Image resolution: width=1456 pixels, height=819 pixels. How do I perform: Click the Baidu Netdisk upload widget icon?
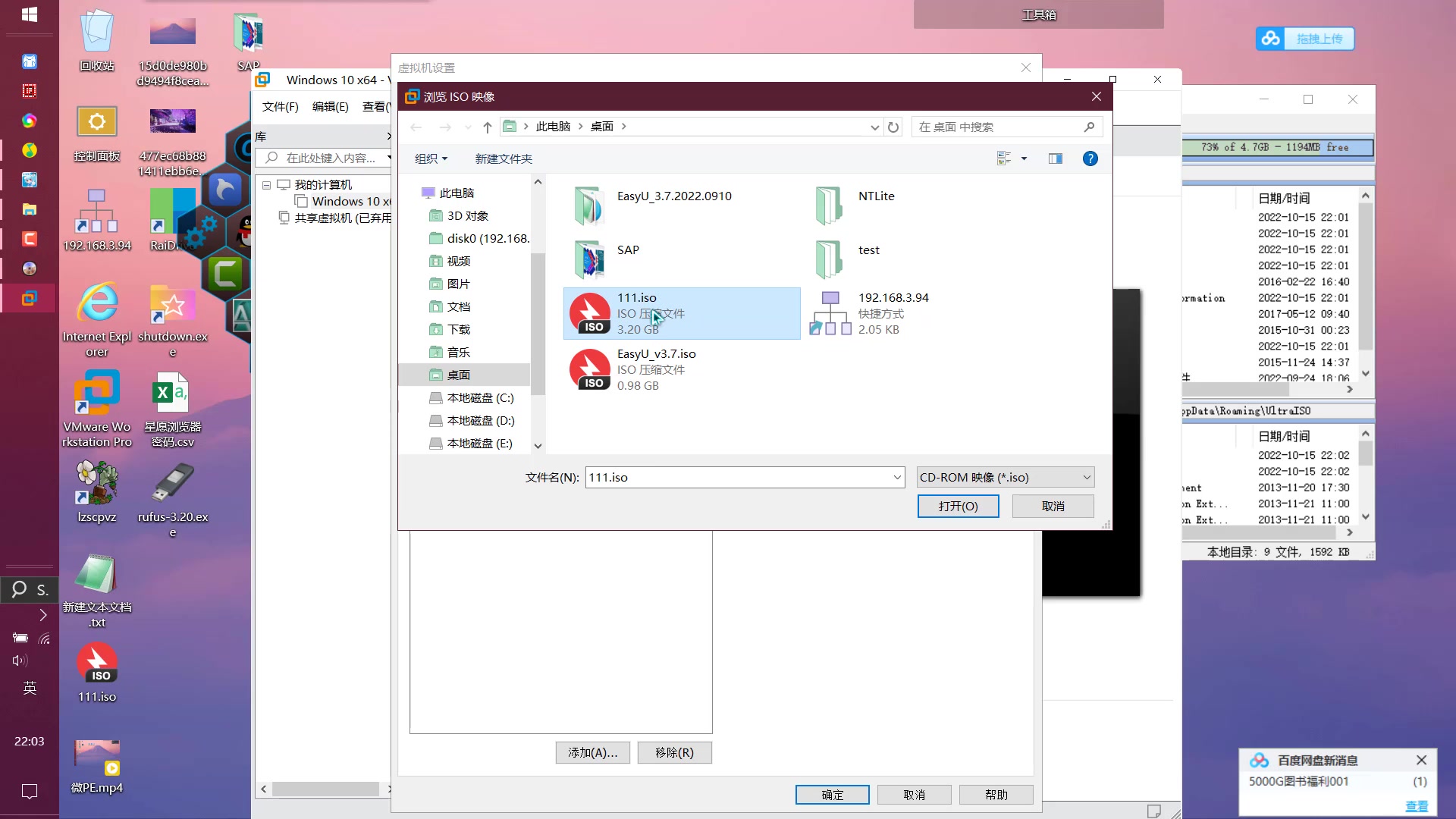(x=1271, y=39)
